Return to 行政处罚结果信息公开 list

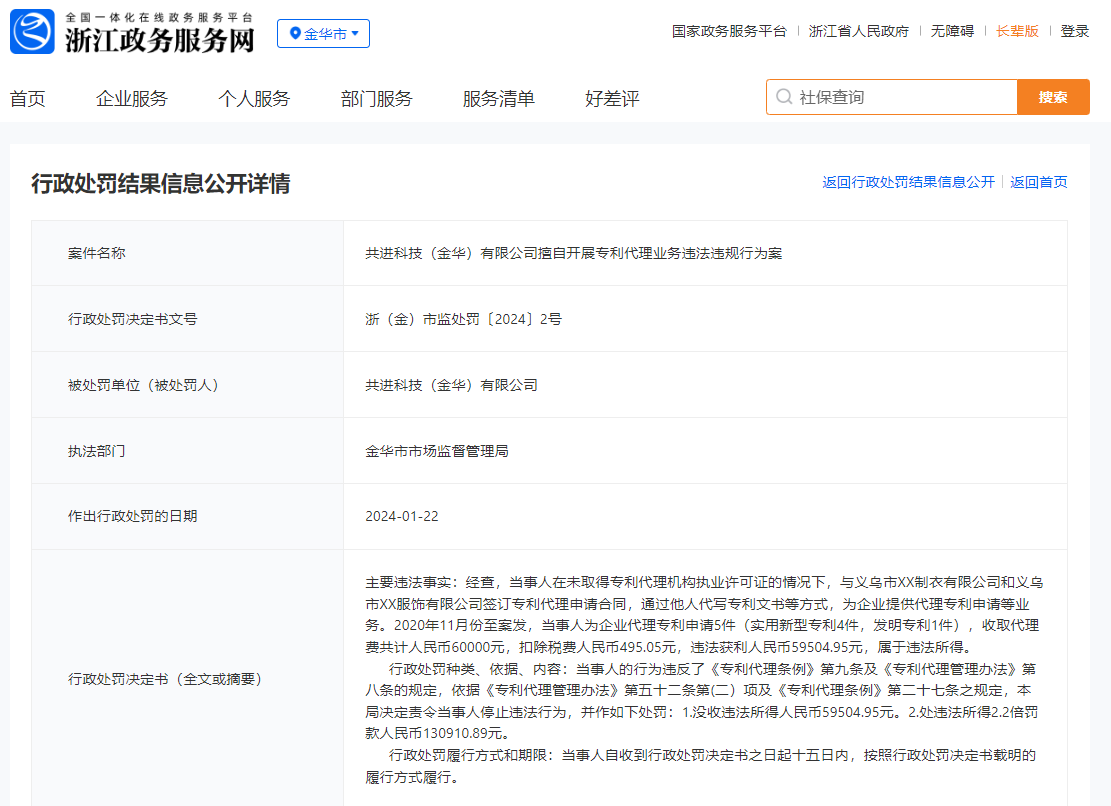908,182
